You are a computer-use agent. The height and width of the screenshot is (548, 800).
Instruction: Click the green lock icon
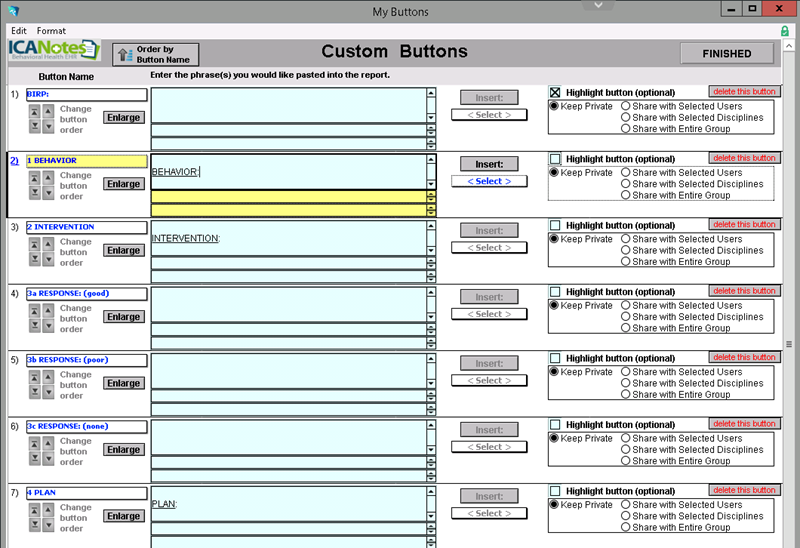(785, 31)
